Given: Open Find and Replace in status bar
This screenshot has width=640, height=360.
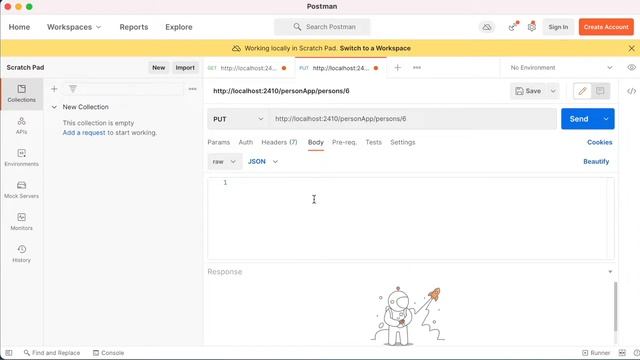Looking at the screenshot, I should 52,353.
